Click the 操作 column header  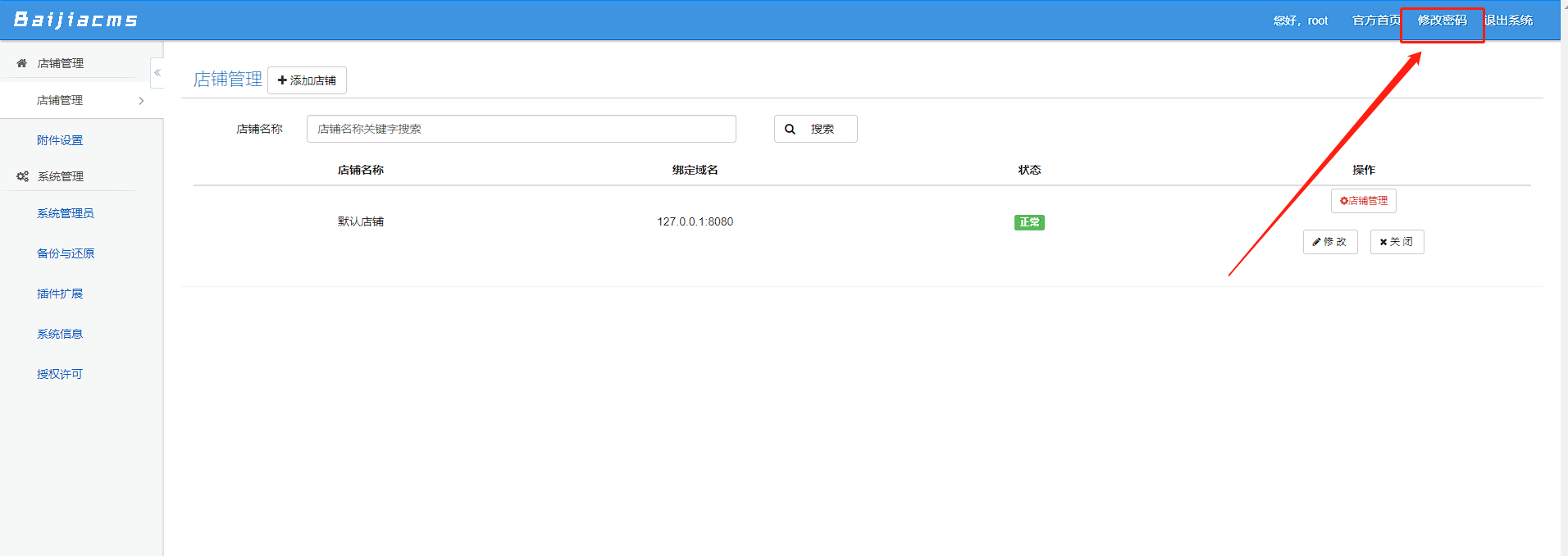pos(1364,170)
